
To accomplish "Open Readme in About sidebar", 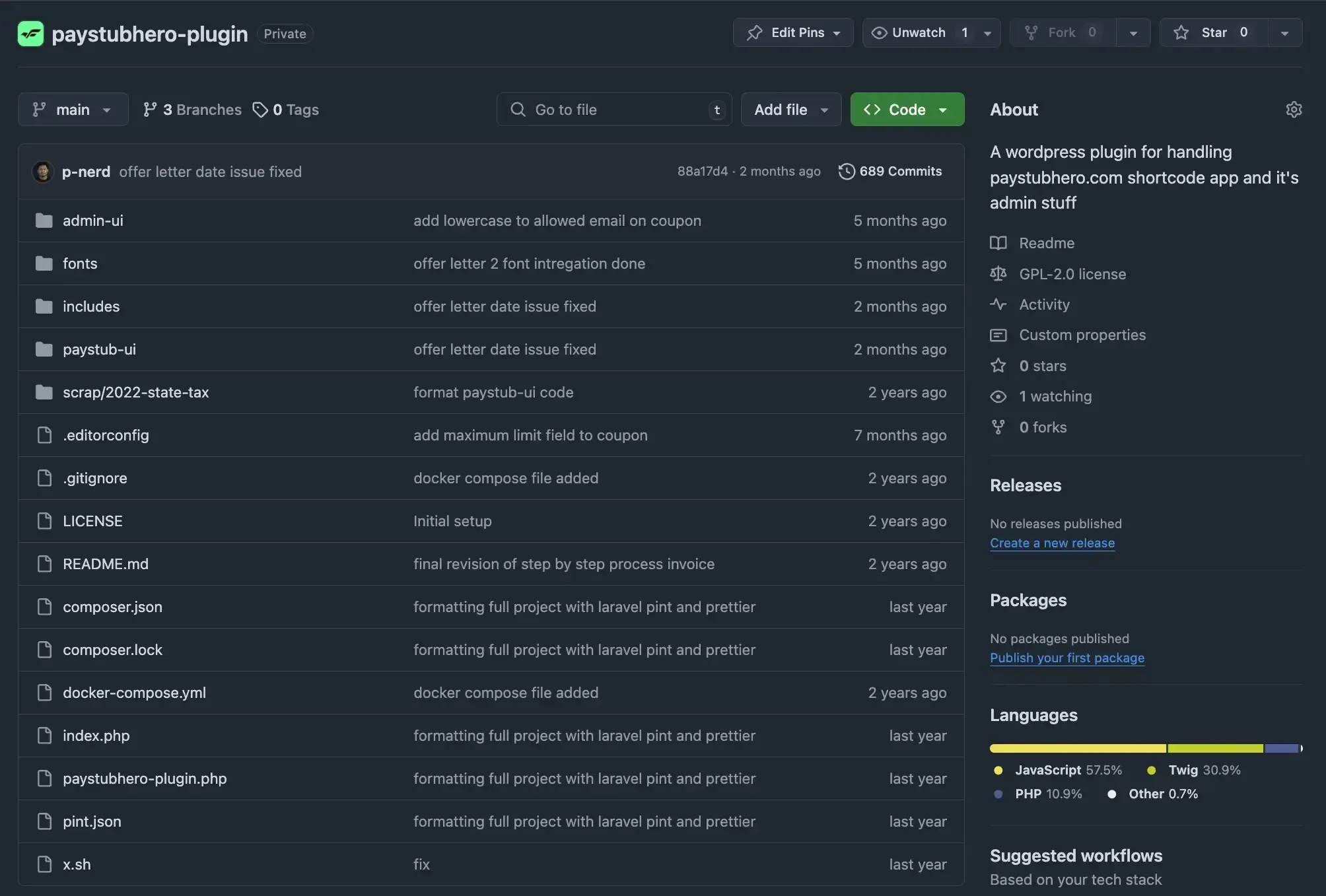I will [x=1047, y=243].
